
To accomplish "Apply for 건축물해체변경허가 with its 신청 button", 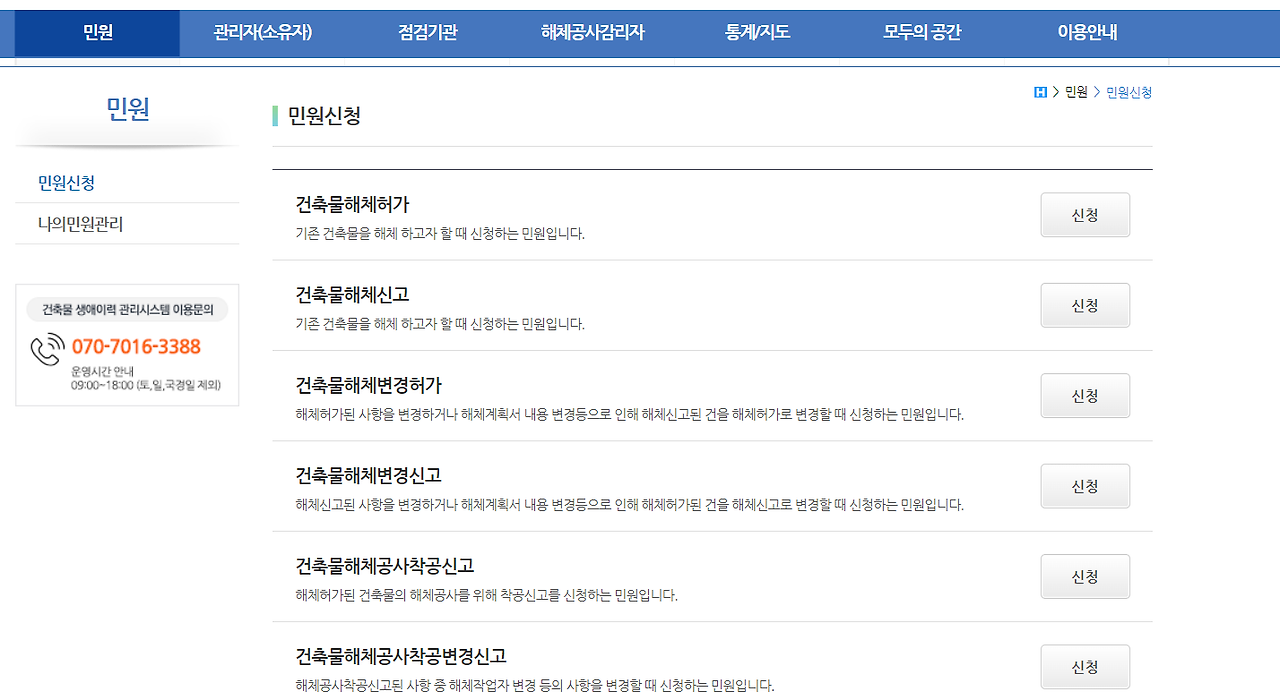I will coord(1085,395).
